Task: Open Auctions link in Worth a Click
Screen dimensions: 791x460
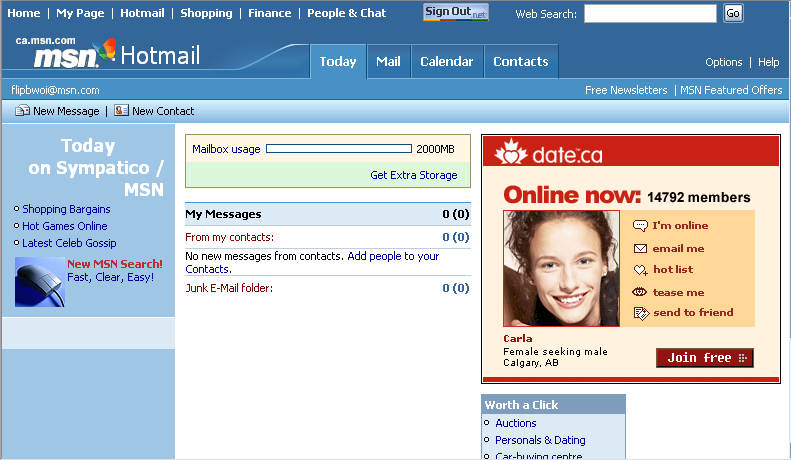Action: point(516,423)
